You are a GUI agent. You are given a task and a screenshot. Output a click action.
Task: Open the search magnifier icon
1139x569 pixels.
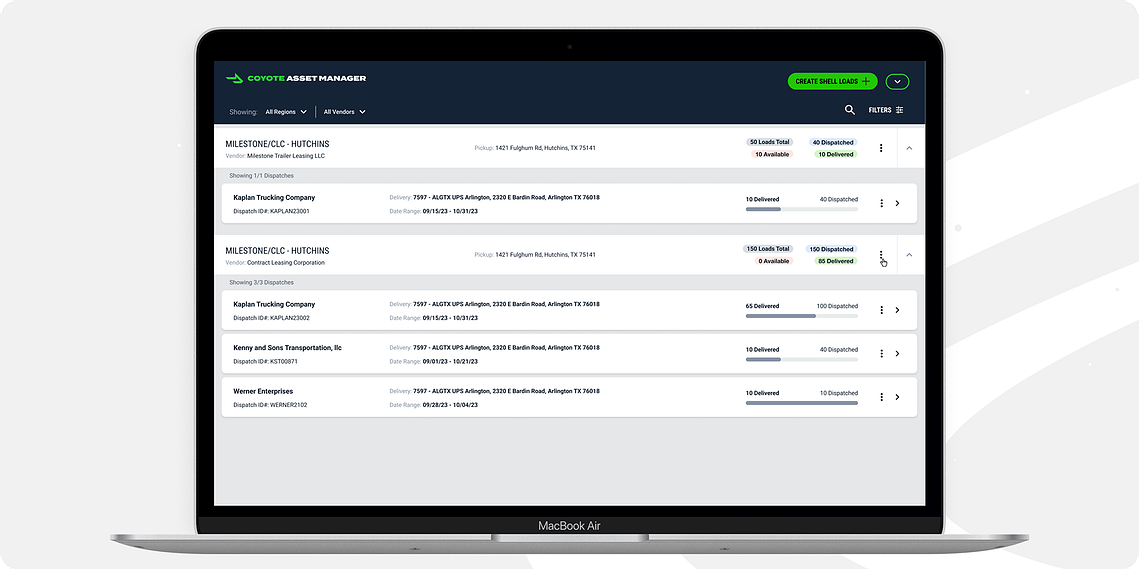click(849, 110)
